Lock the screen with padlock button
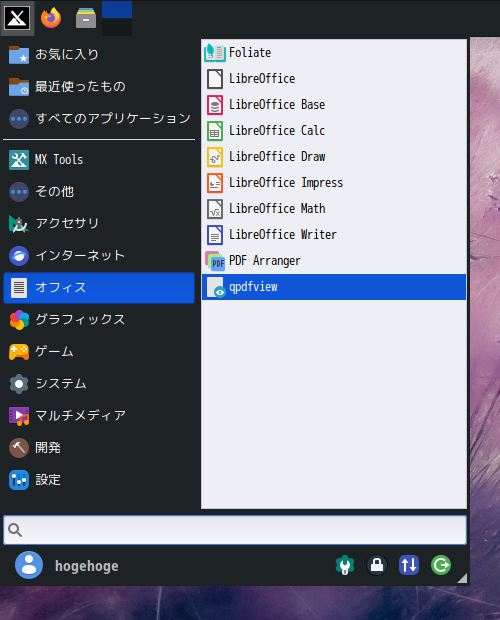 377,565
